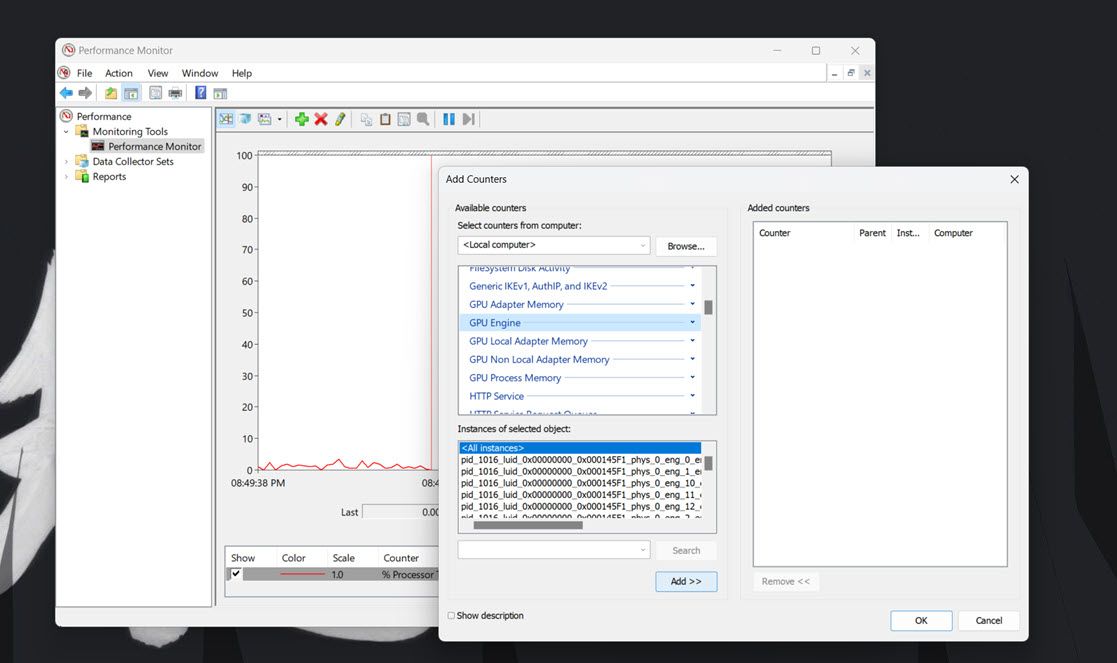1117x663 pixels.
Task: Toggle Show description checkbox
Action: click(451, 615)
